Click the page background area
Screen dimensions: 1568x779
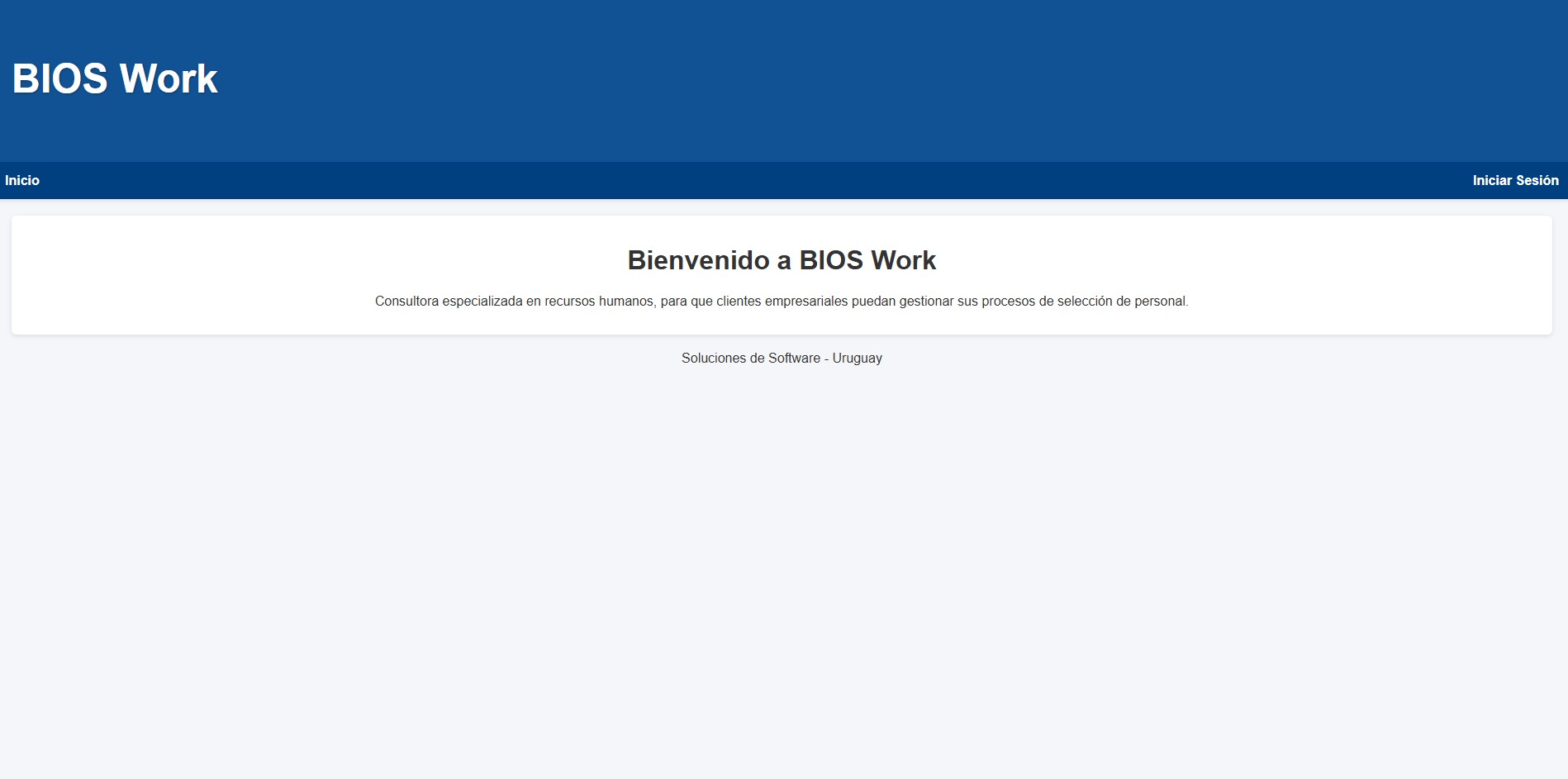click(782, 537)
